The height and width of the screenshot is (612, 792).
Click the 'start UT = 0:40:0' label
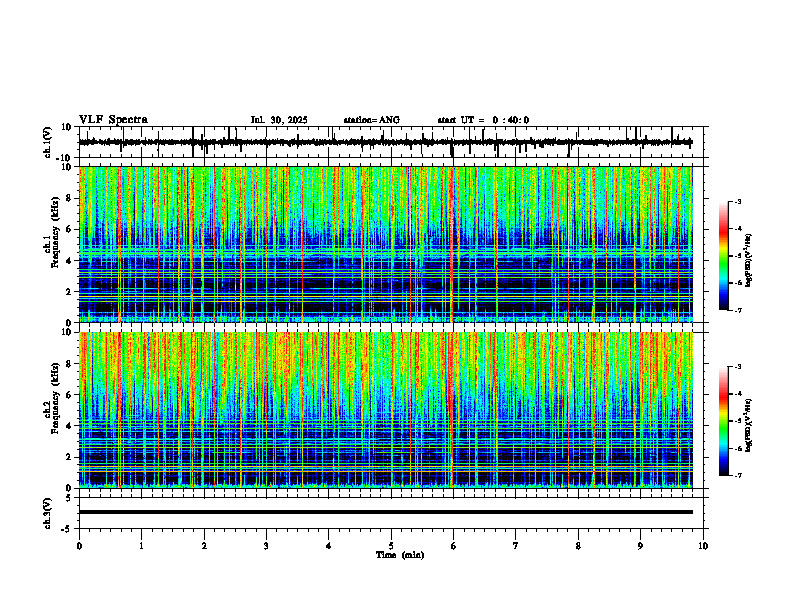pos(483,120)
